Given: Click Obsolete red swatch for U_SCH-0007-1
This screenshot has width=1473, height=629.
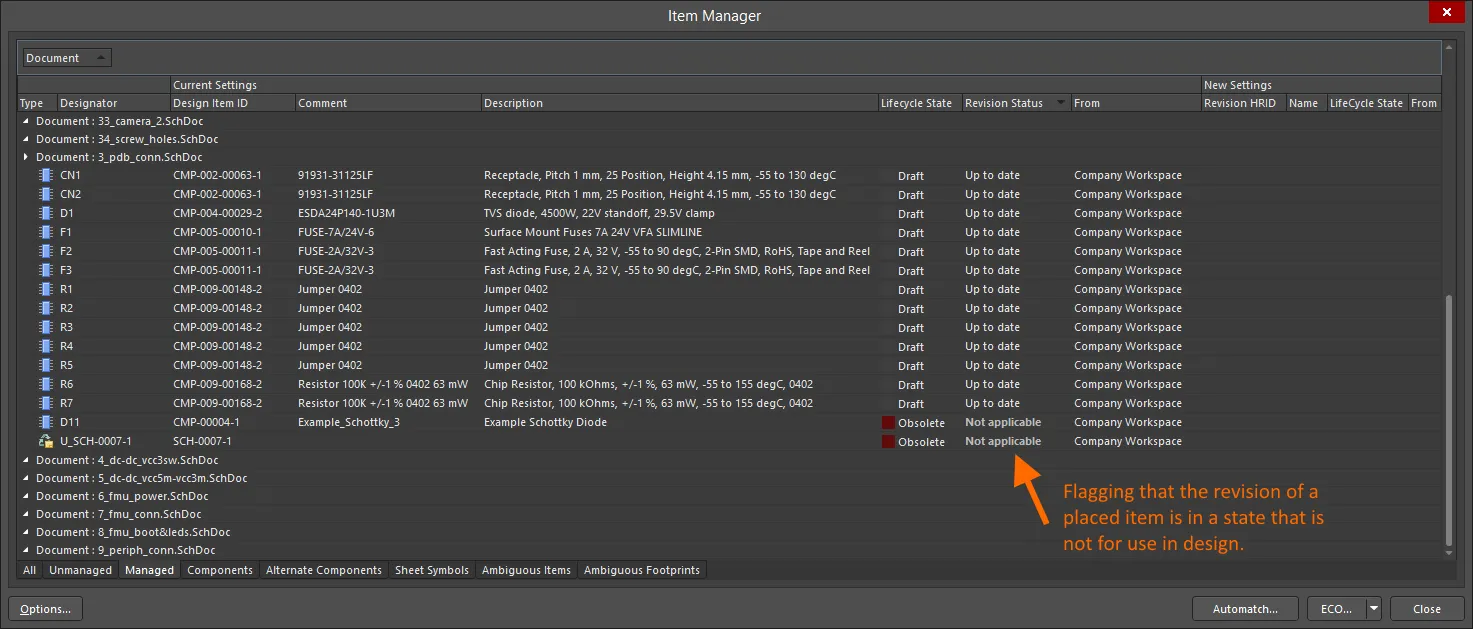Looking at the screenshot, I should (888, 441).
